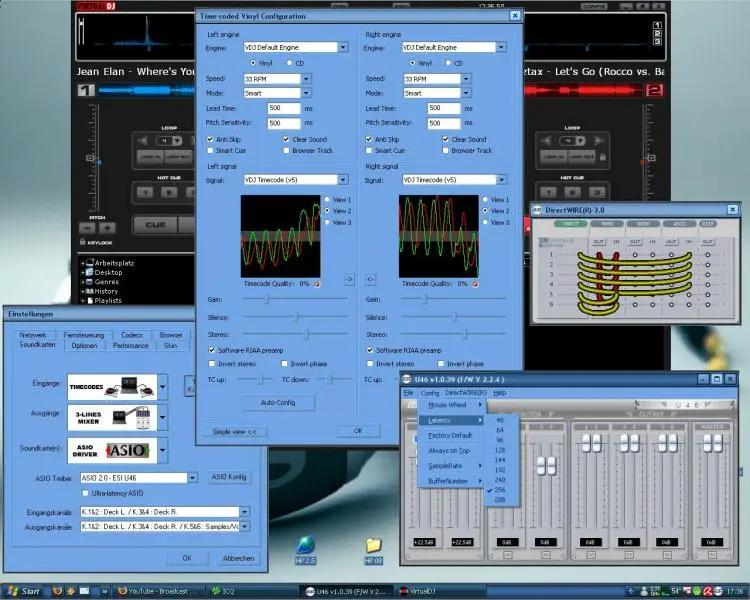Select View 3 for right signal
The height and width of the screenshot is (600, 750).
coord(485,222)
